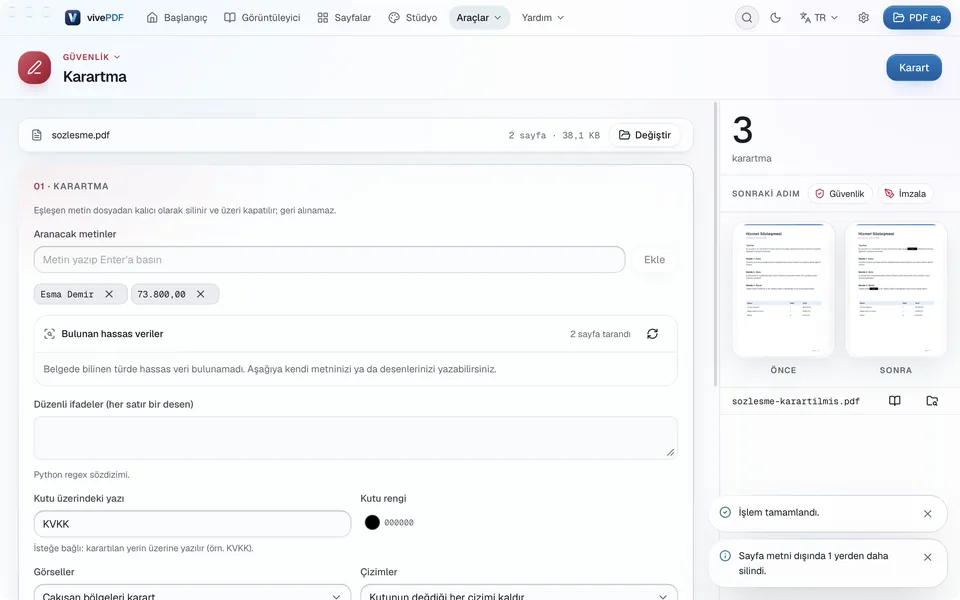
Task: Choose Güvenlik as next step
Action: [840, 193]
